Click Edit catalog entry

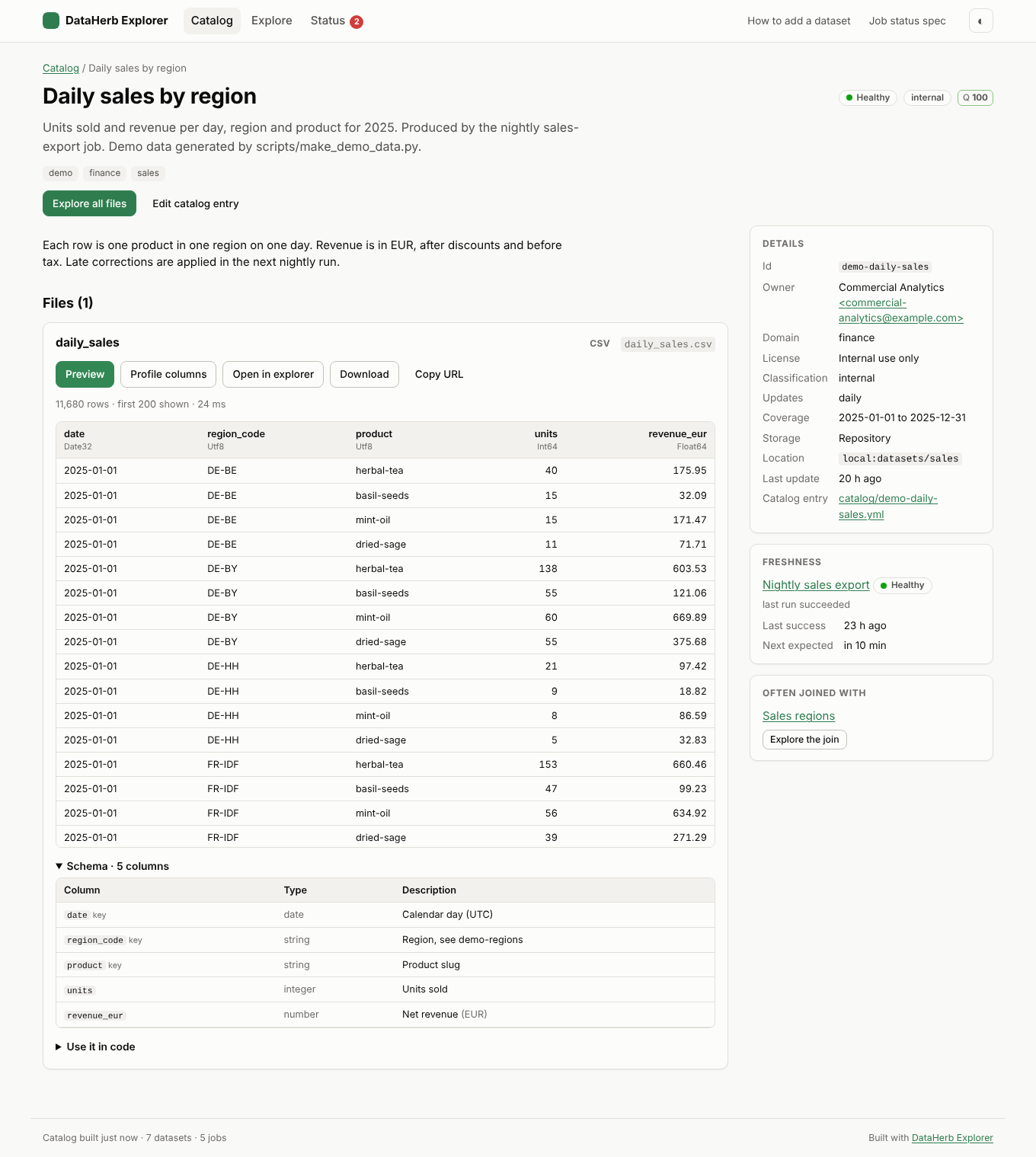point(196,203)
